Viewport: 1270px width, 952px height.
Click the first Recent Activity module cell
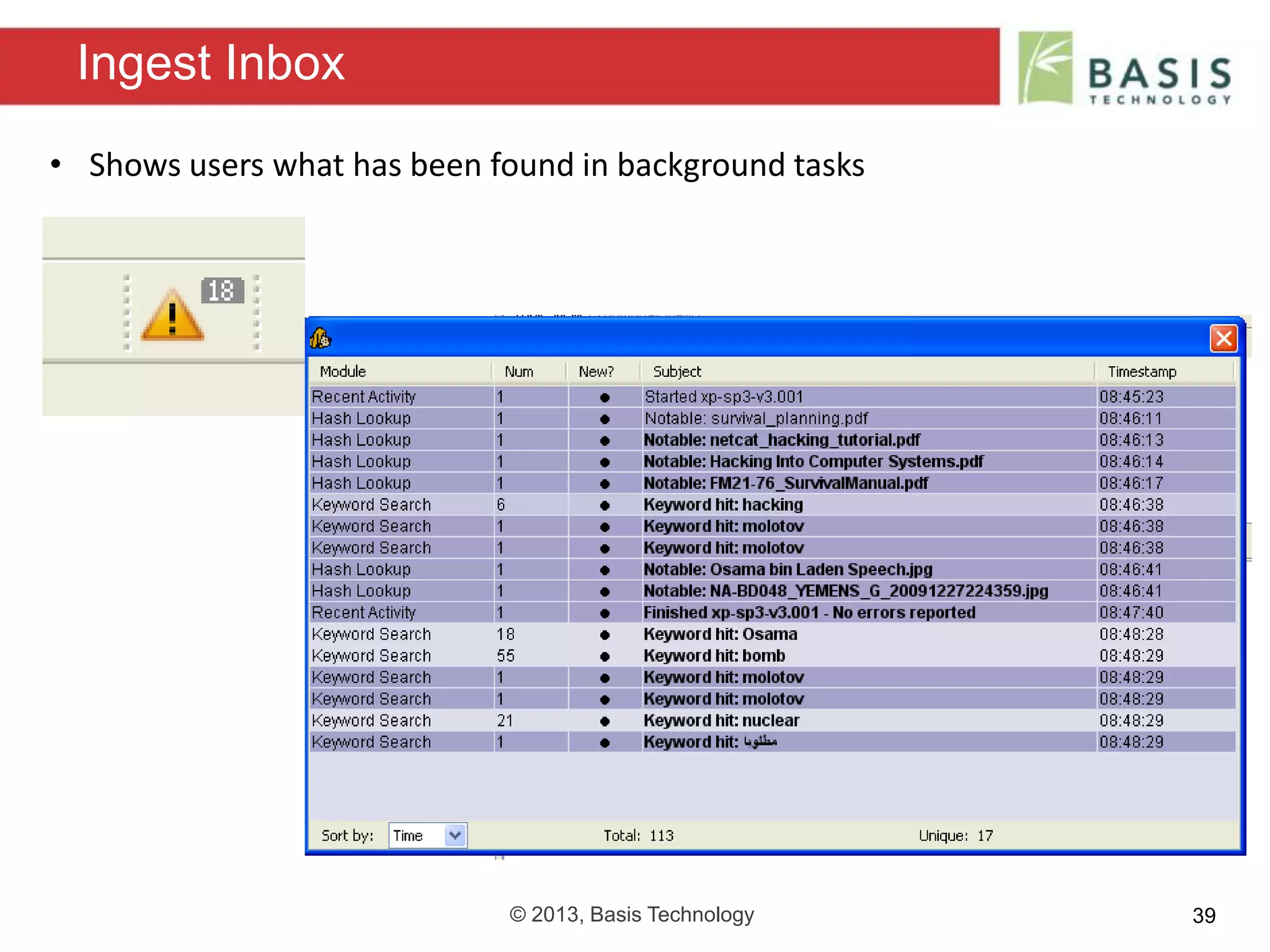401,397
